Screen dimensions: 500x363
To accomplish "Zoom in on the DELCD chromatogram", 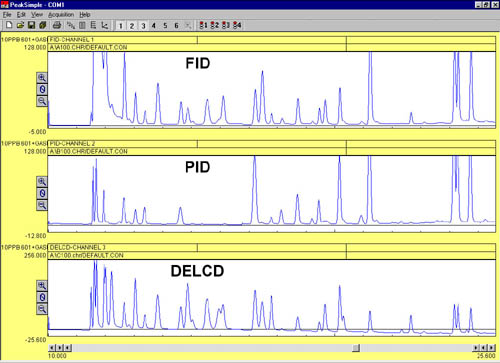I will [x=42, y=286].
